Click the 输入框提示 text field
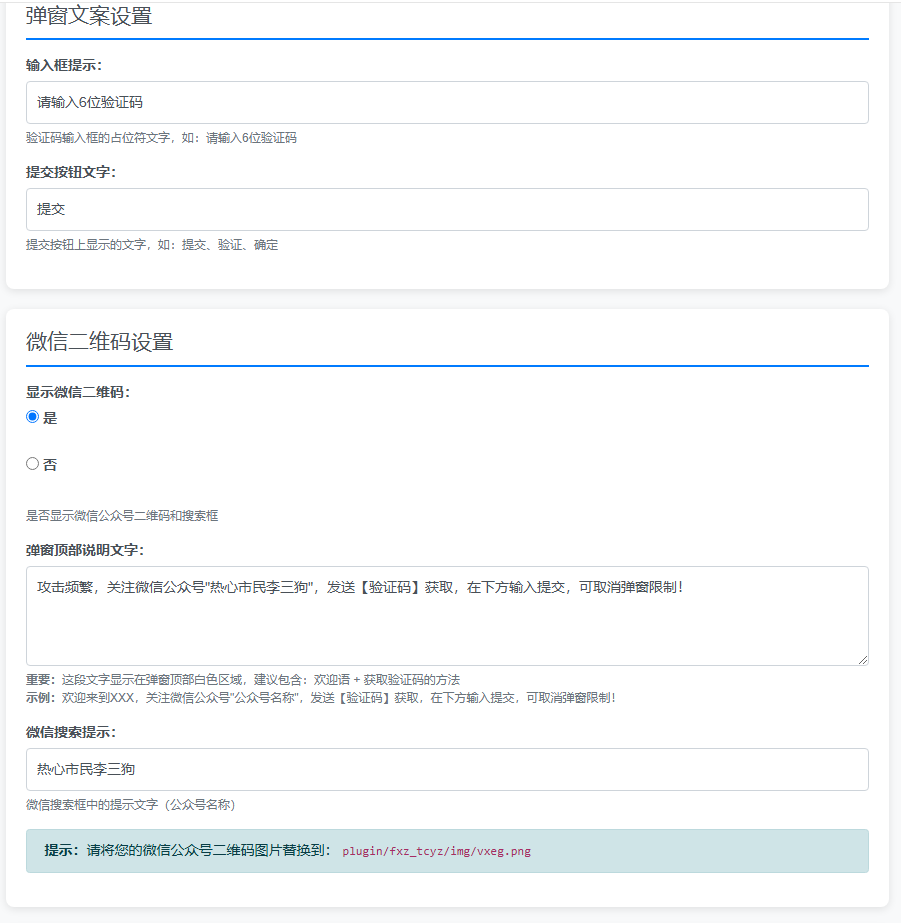 [x=446, y=103]
